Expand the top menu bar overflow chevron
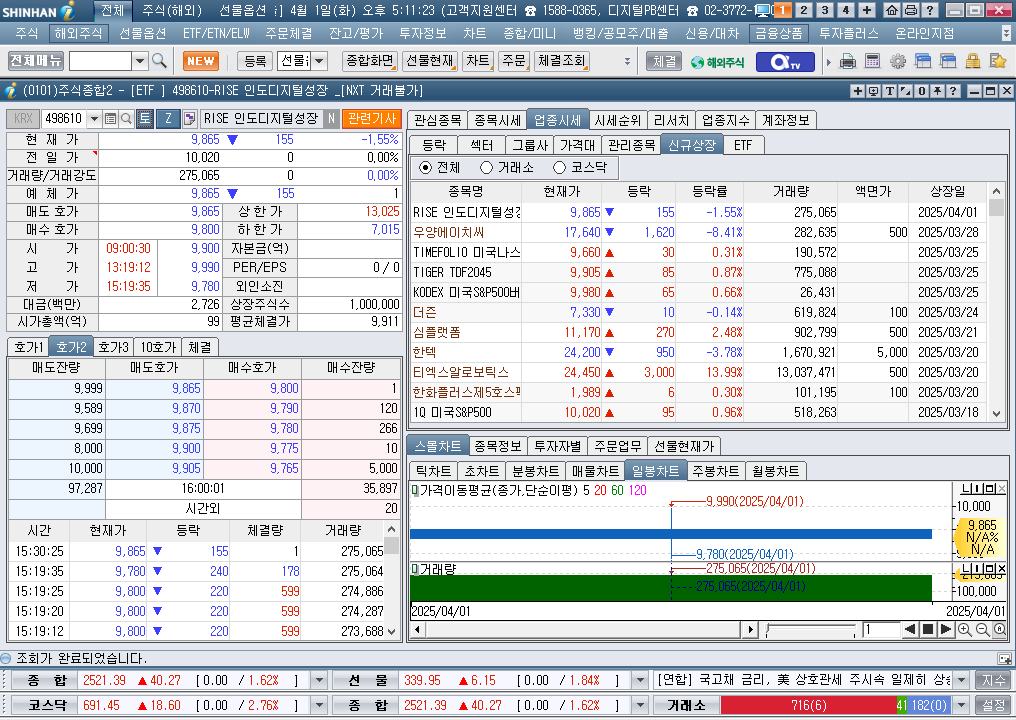 click(1006, 32)
